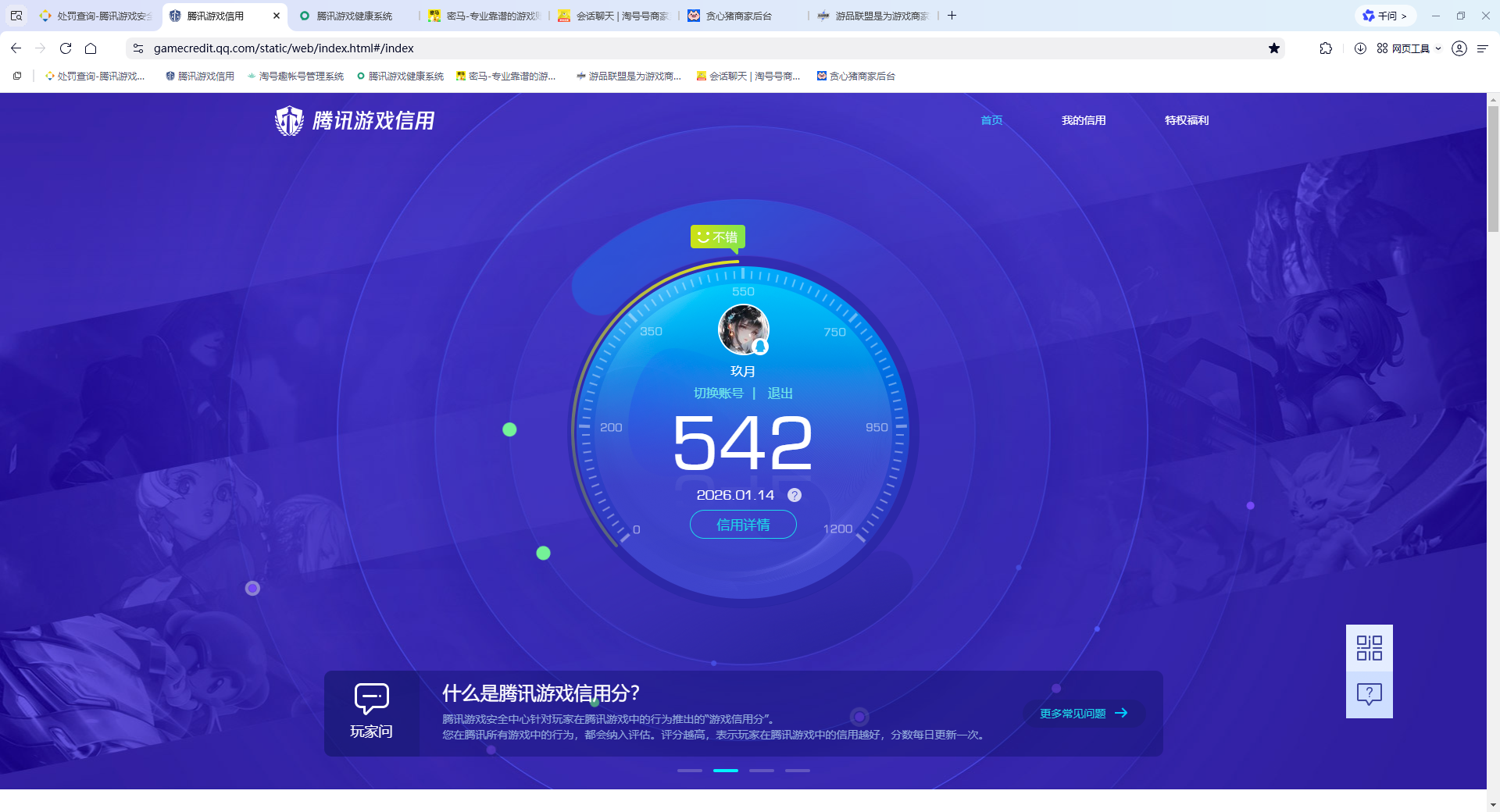The height and width of the screenshot is (812, 1500).
Task: Click the 玖月 avatar thumbnail
Action: pyautogui.click(x=742, y=329)
